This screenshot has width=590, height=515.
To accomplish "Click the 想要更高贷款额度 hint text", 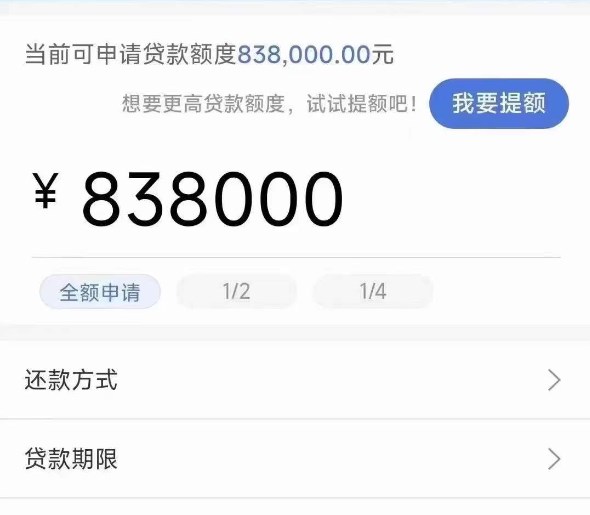I will 204,103.
